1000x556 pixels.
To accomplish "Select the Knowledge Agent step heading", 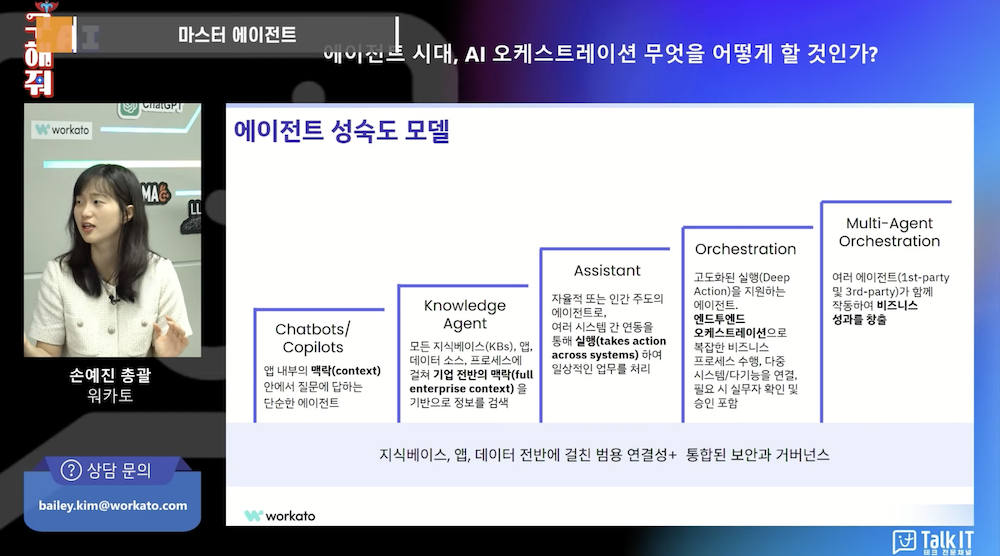I will (x=465, y=315).
